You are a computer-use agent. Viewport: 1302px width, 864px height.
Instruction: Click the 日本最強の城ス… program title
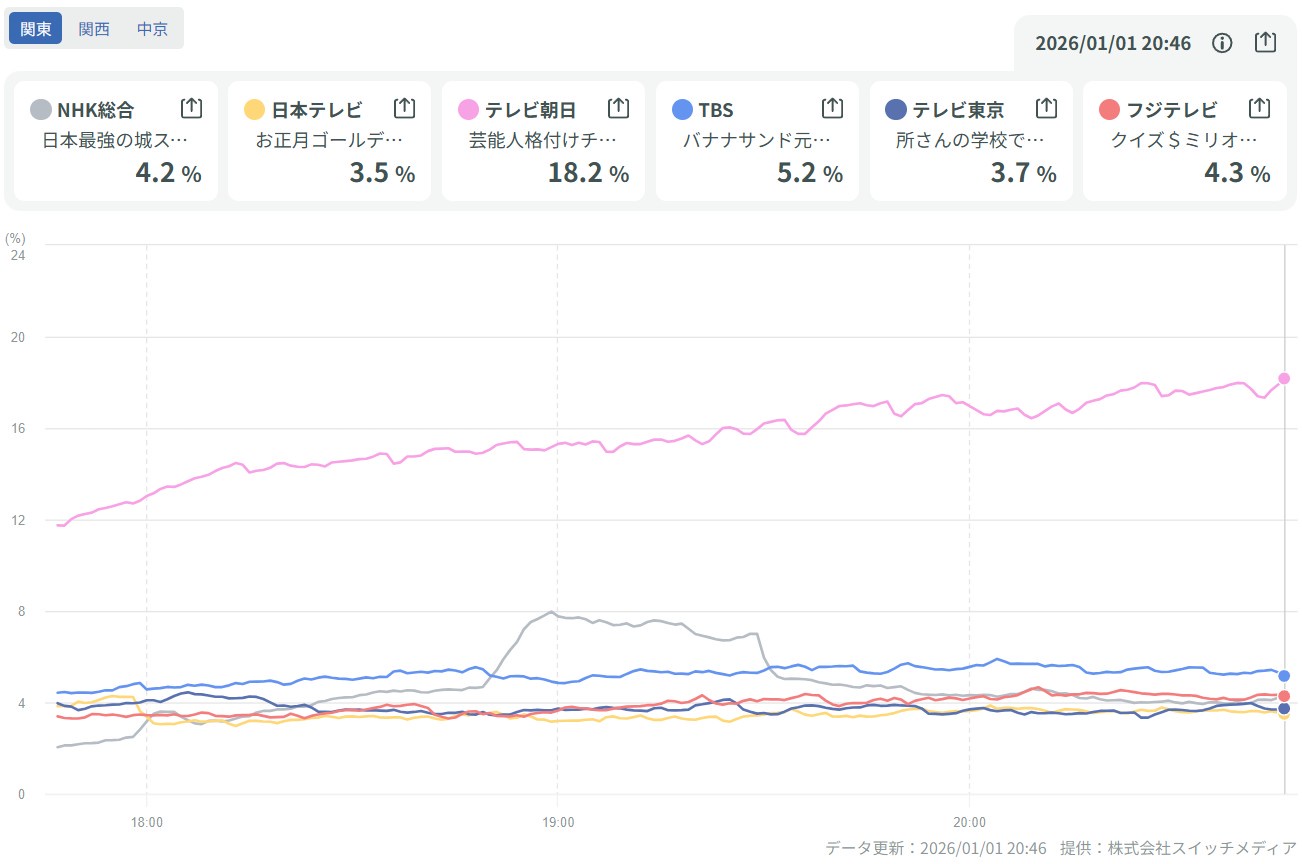coord(115,141)
